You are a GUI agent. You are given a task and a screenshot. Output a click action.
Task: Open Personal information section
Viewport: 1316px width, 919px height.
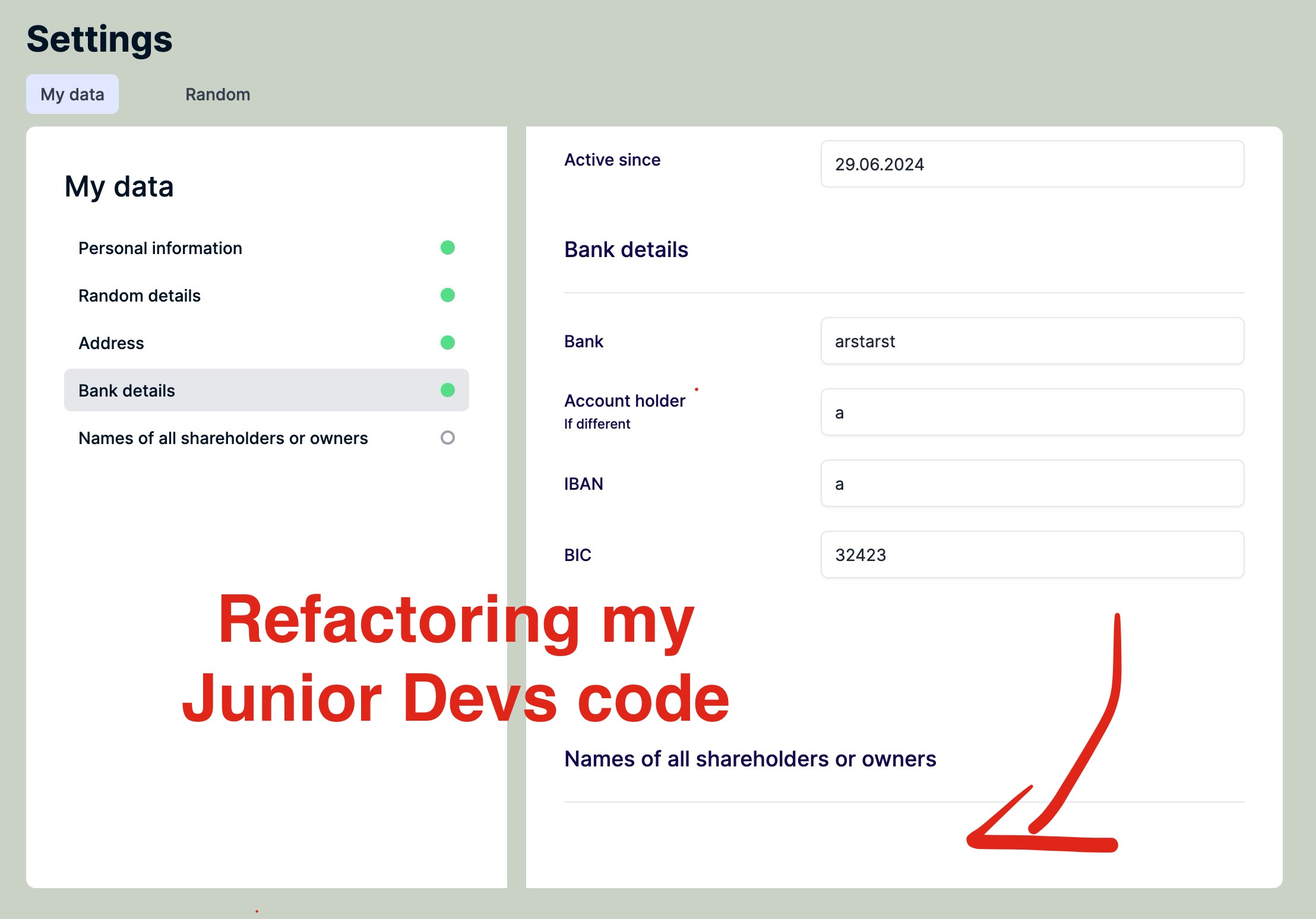pyautogui.click(x=160, y=248)
